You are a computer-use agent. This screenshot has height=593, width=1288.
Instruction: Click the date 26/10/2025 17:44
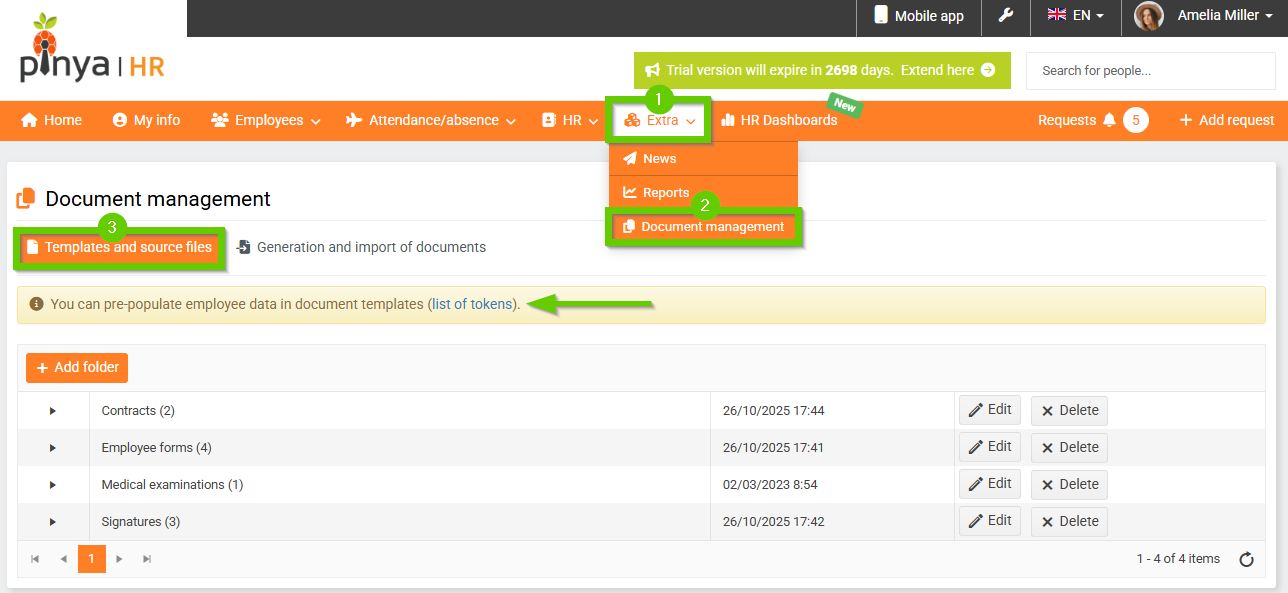pos(774,411)
